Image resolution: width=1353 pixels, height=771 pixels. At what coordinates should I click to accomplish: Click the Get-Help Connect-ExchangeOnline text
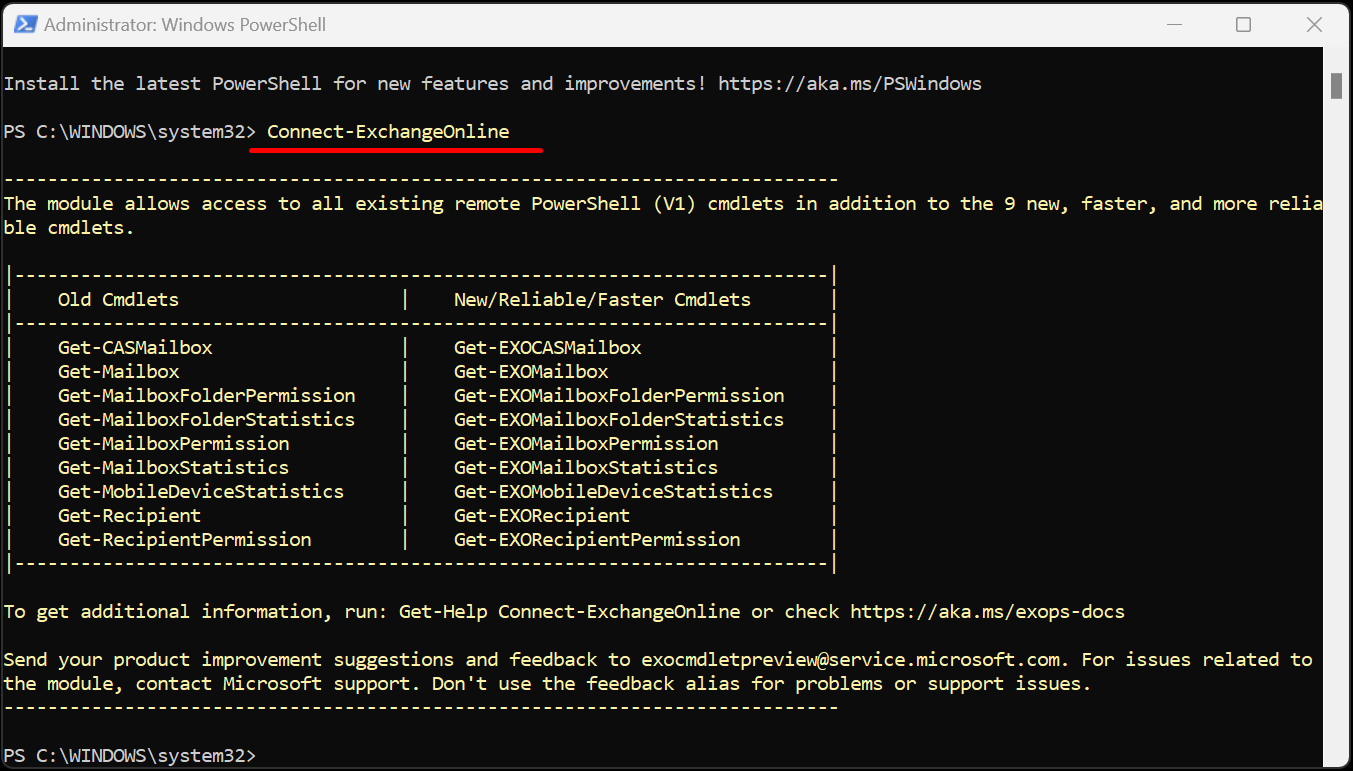[x=570, y=612]
